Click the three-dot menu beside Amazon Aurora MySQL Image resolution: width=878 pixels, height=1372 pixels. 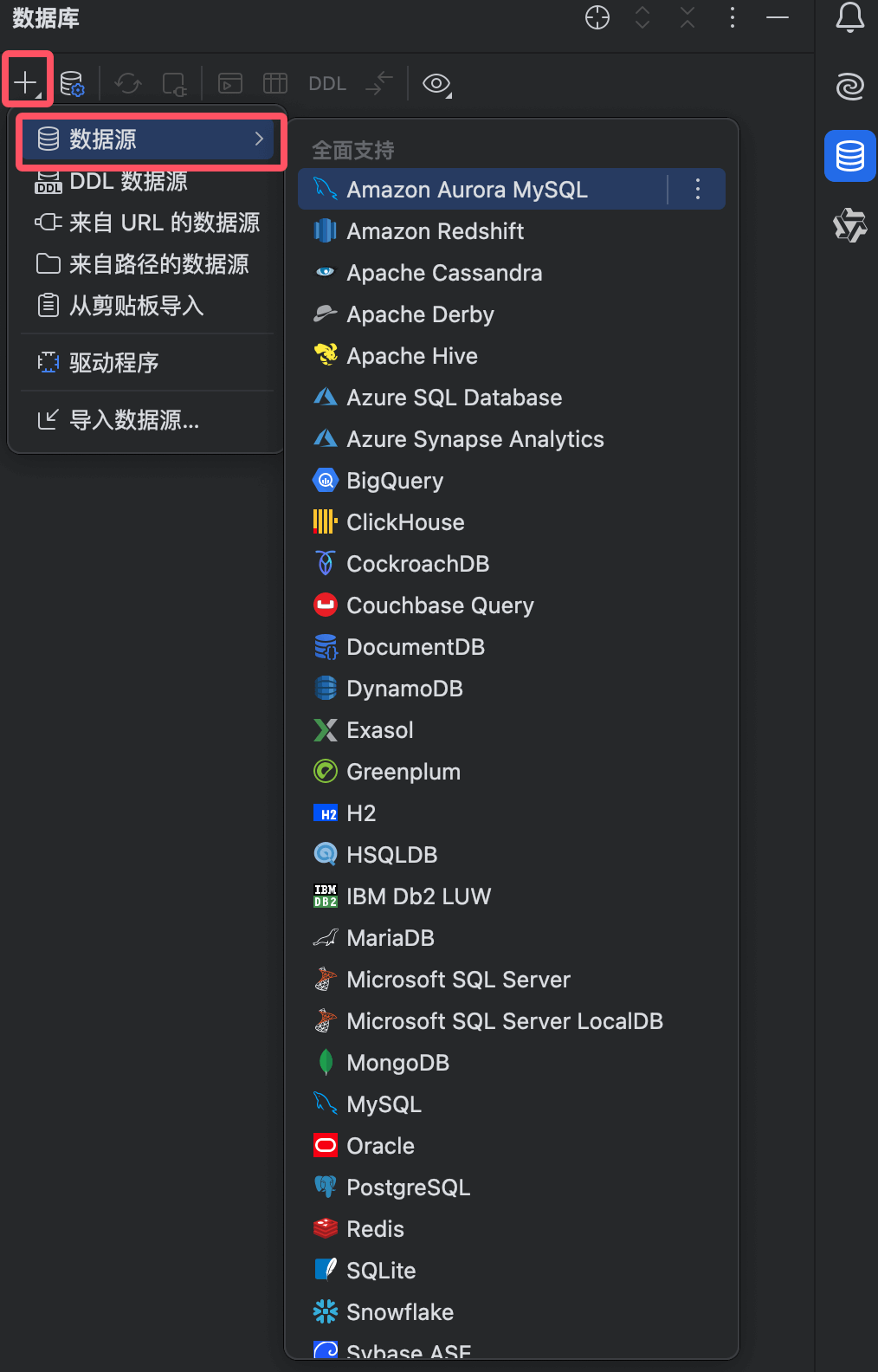(698, 190)
